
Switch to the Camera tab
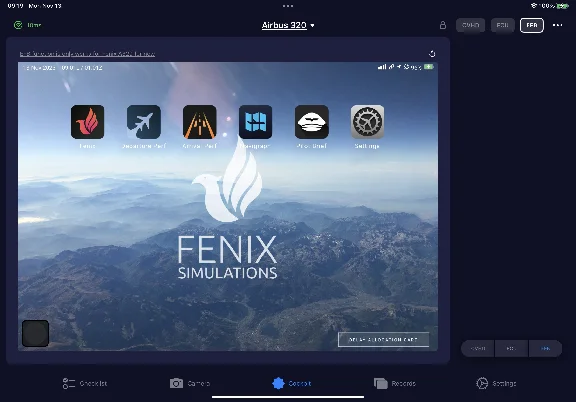(x=190, y=383)
